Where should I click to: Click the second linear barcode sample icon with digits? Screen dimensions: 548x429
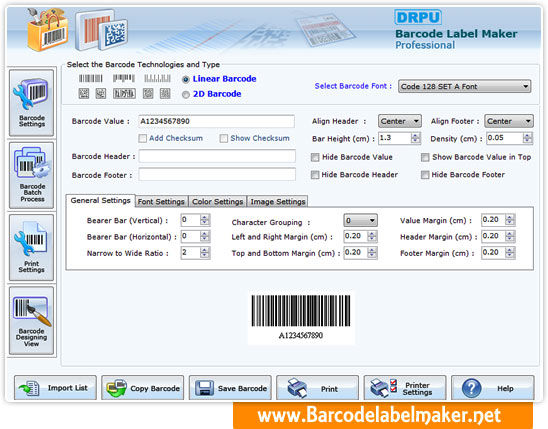point(124,78)
